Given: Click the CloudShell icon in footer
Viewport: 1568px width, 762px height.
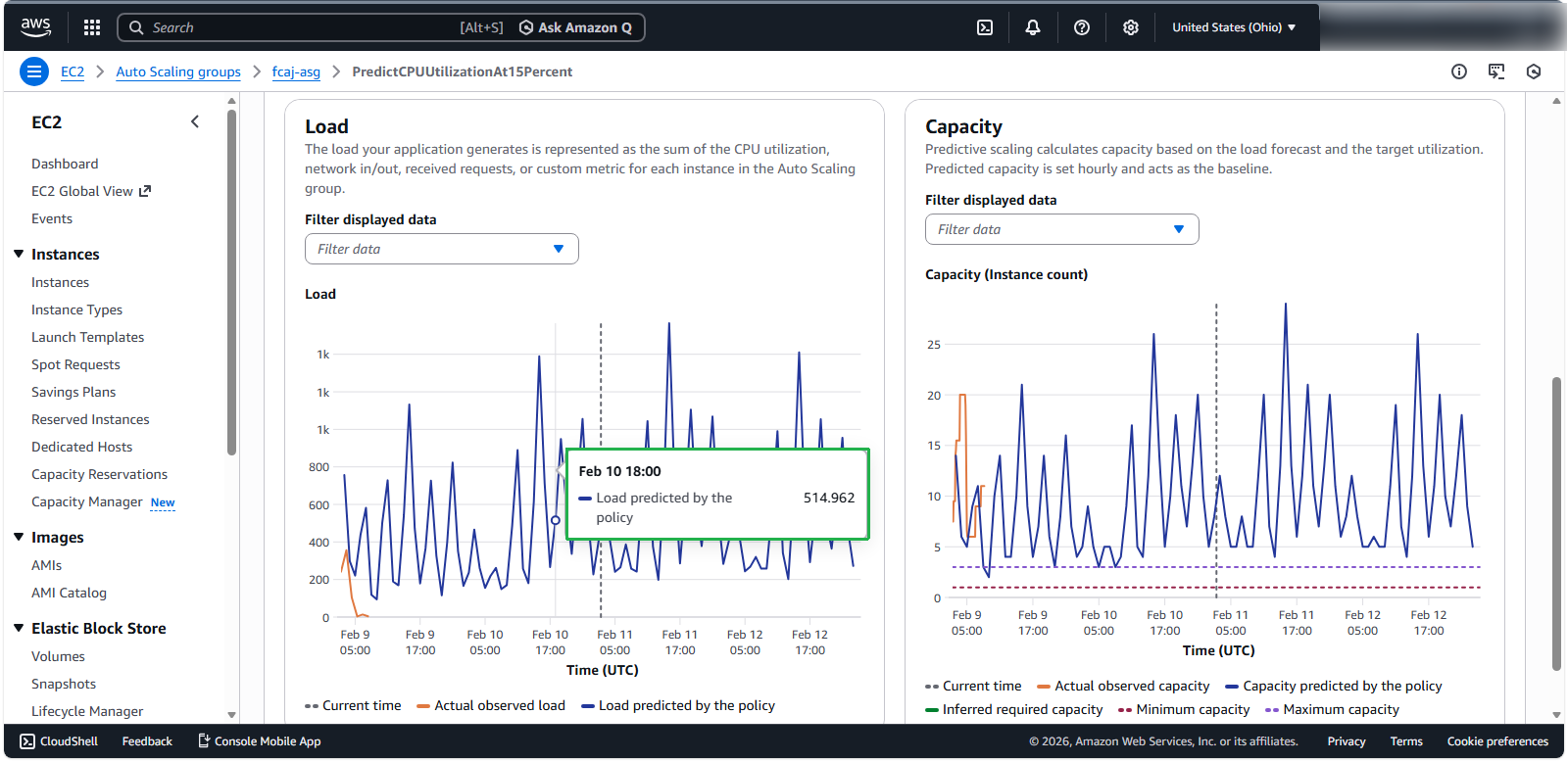Looking at the screenshot, I should point(27,741).
